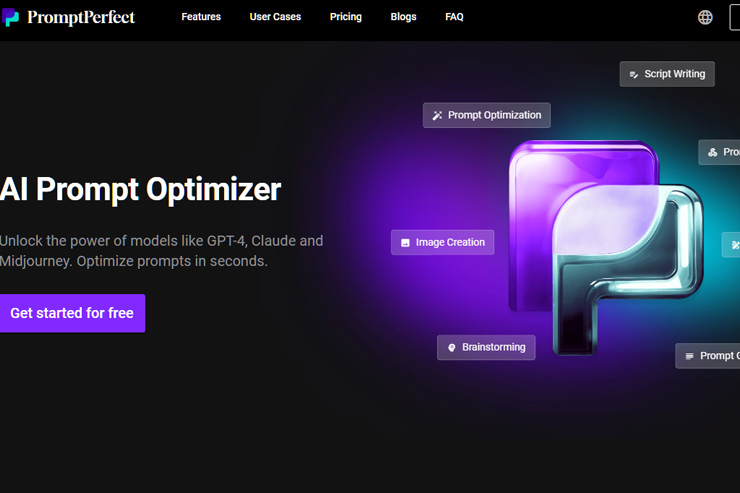This screenshot has height=493, width=740.
Task: Click the Image Creation picture icon
Action: point(405,243)
